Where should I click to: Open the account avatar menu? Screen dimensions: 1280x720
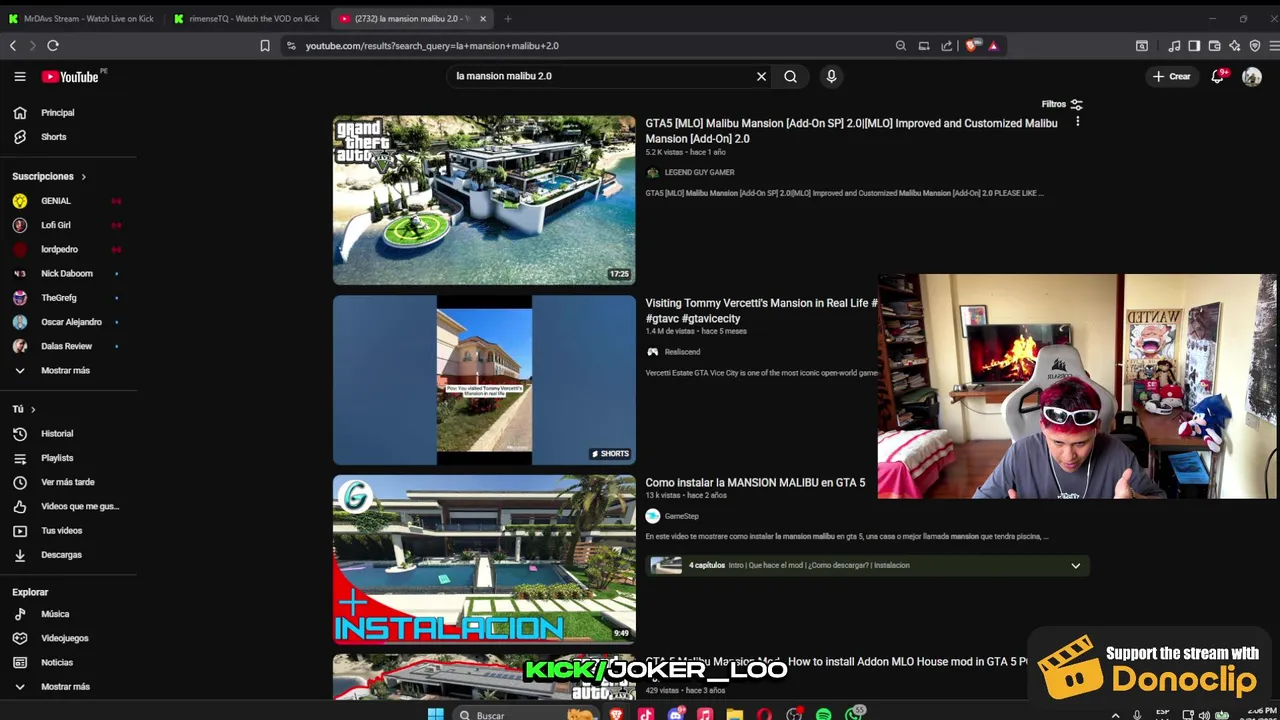point(1252,76)
